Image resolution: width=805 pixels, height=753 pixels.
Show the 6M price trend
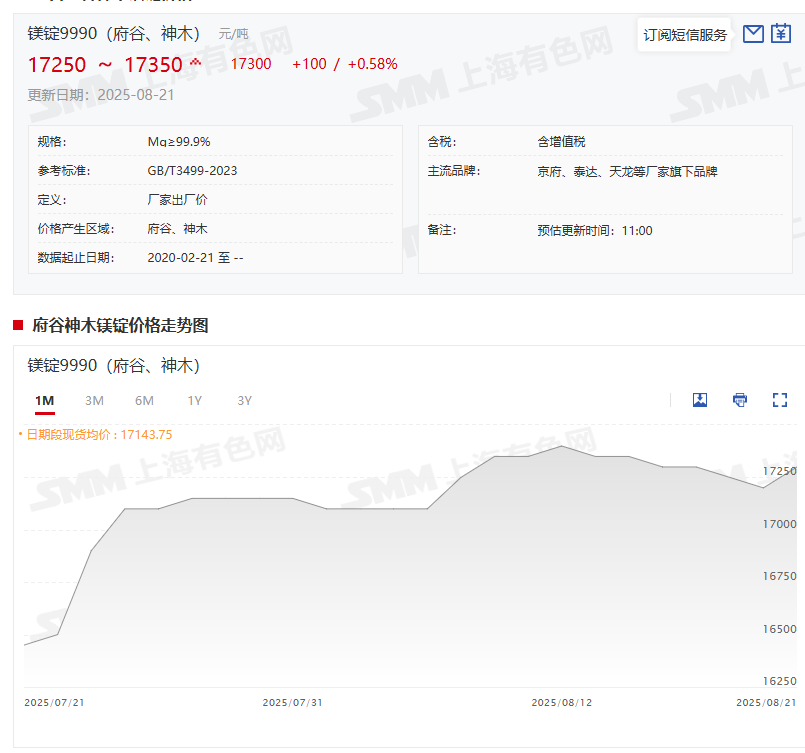[144, 401]
